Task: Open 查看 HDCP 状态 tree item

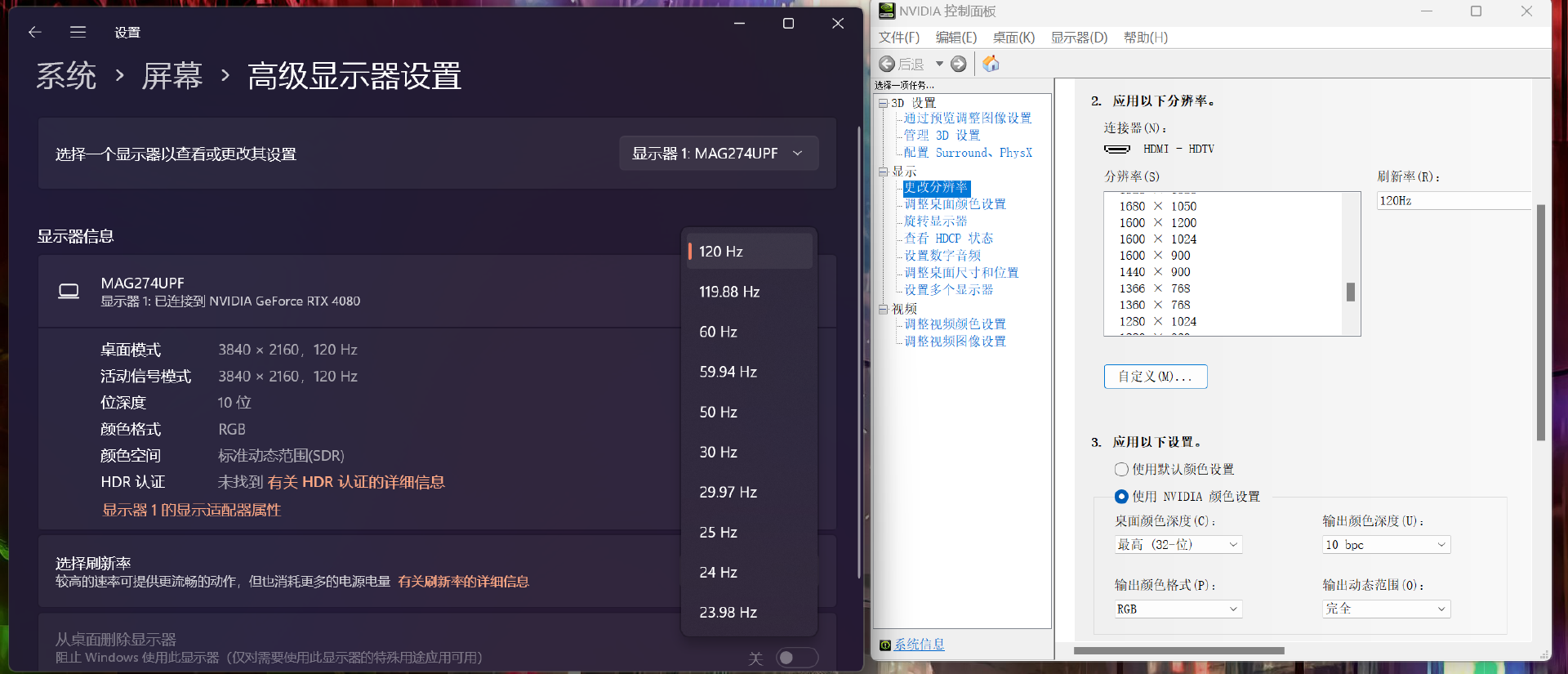Action: click(948, 239)
